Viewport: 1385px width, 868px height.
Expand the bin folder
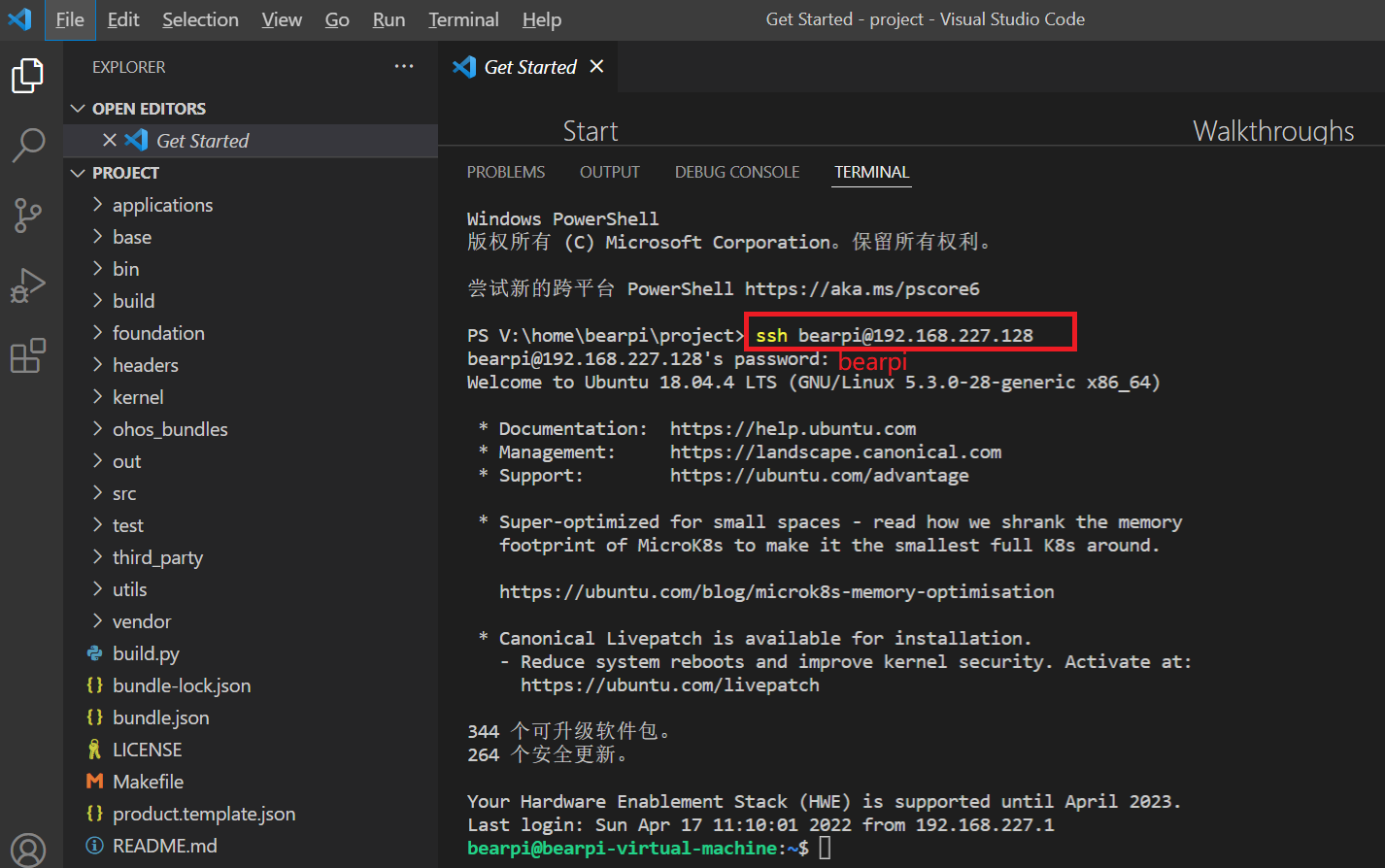[97, 268]
